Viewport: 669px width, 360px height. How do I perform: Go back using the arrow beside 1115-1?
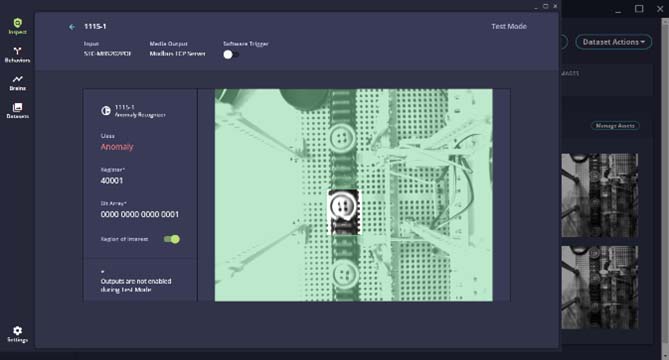click(72, 27)
